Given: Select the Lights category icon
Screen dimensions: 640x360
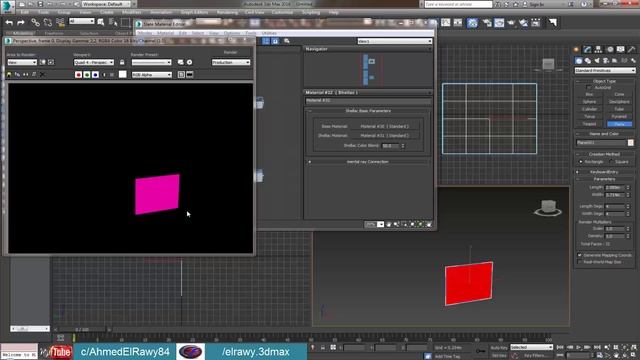Looking at the screenshot, I should point(597,60).
